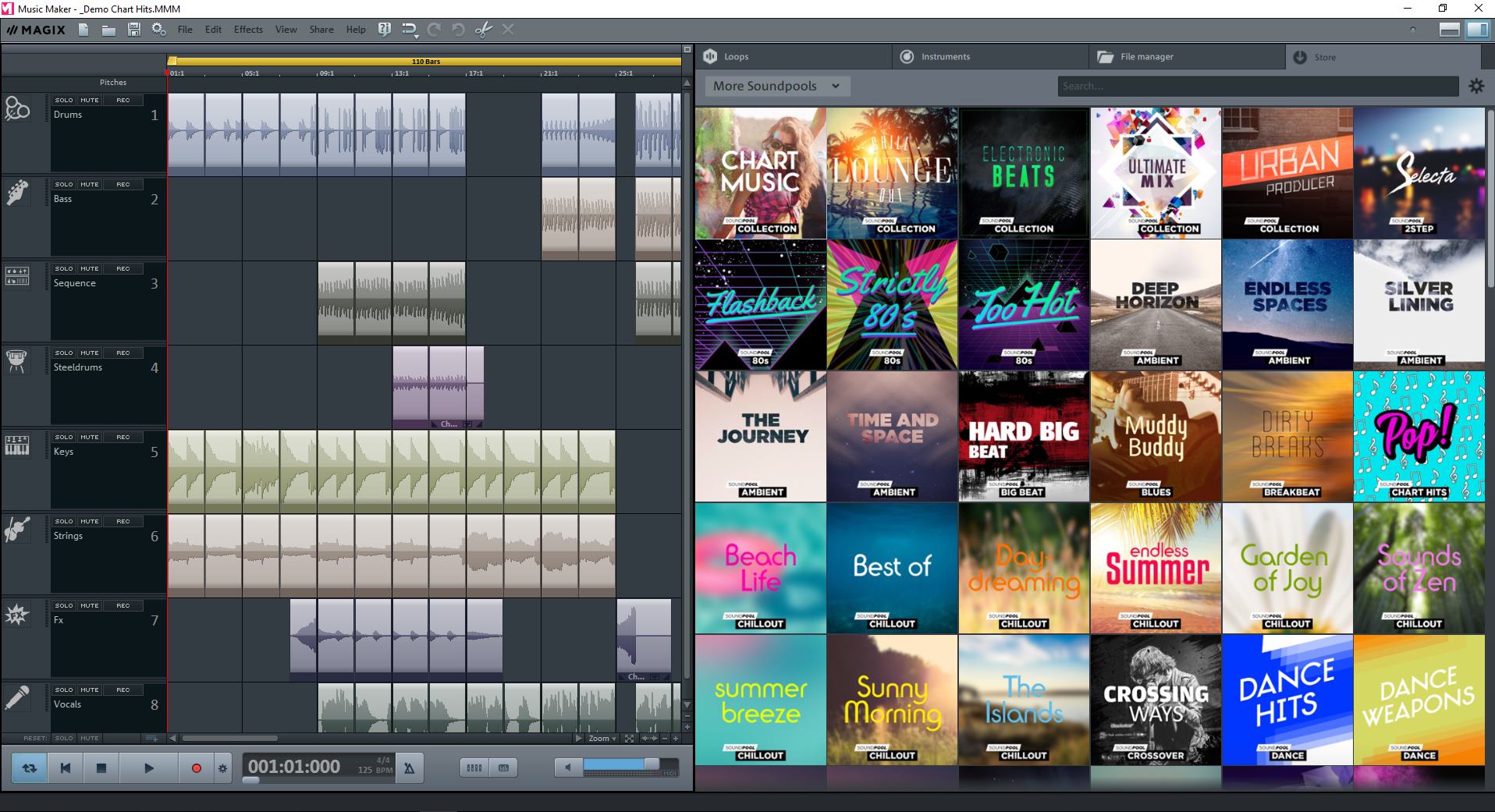
Task: Open program settings gear in main toolbar
Action: [x=158, y=30]
